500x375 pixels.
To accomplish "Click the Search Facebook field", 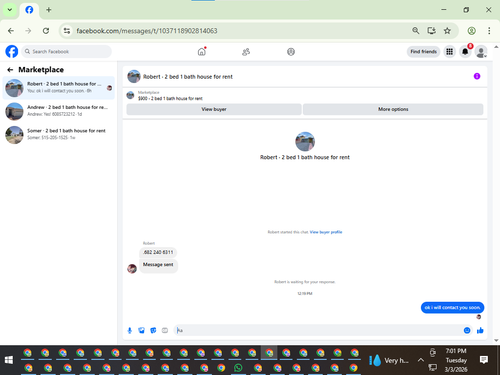I will pos(67,52).
